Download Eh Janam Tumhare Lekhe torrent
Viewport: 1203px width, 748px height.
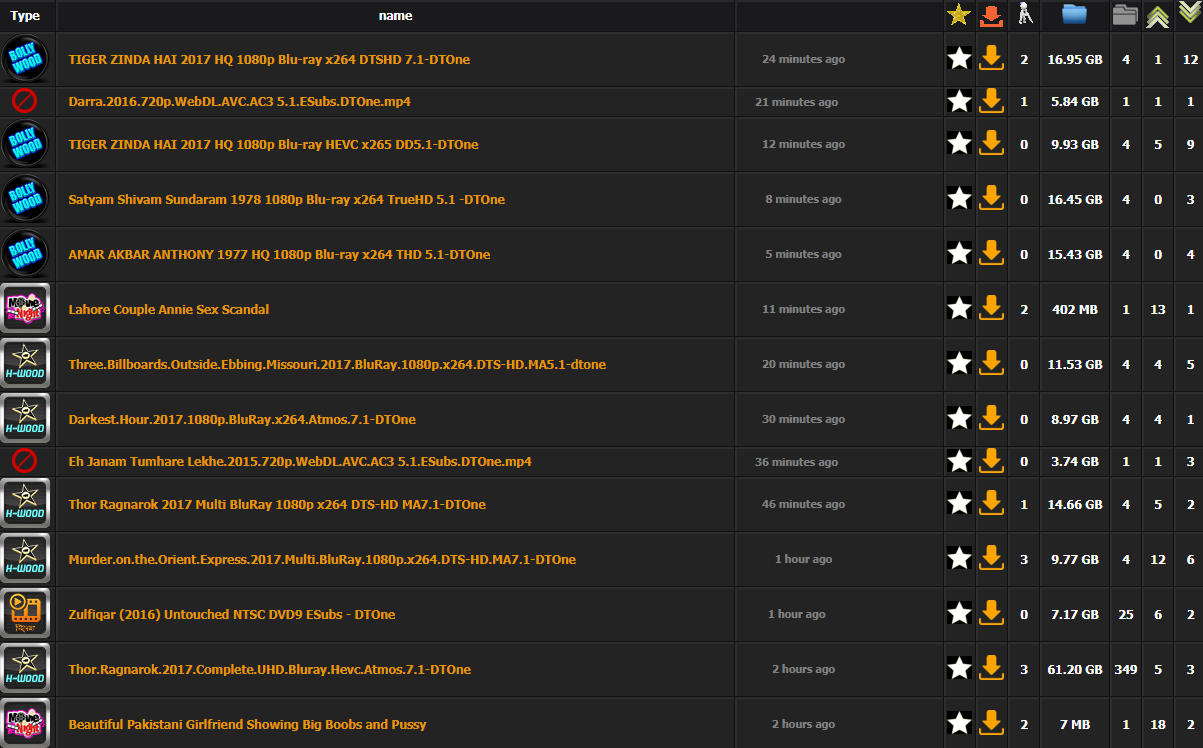(x=991, y=461)
